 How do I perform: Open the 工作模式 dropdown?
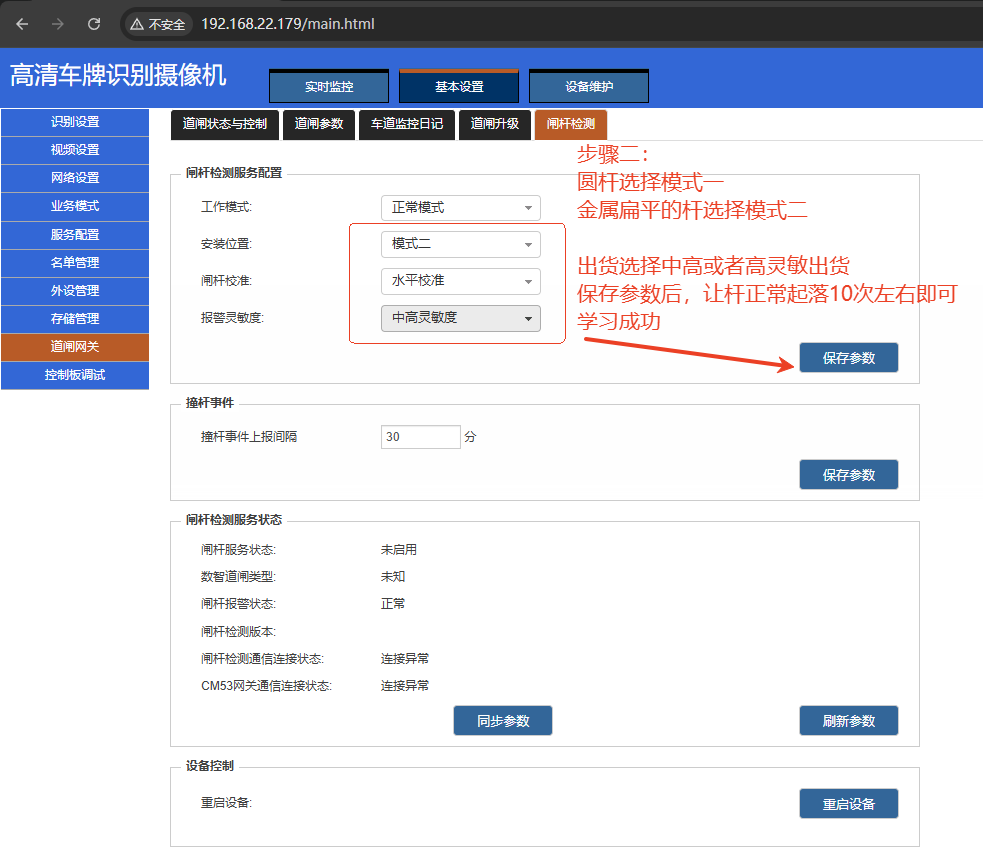coord(461,208)
